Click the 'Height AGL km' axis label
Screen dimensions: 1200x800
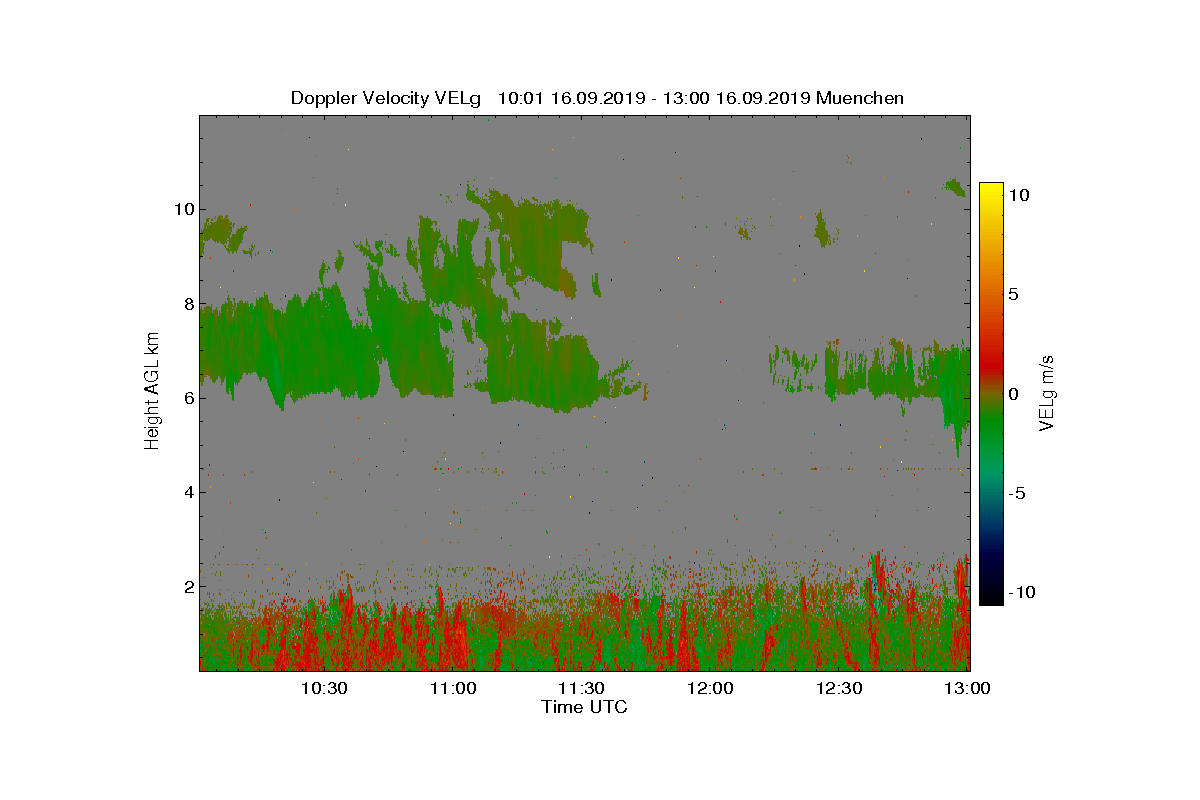[152, 392]
